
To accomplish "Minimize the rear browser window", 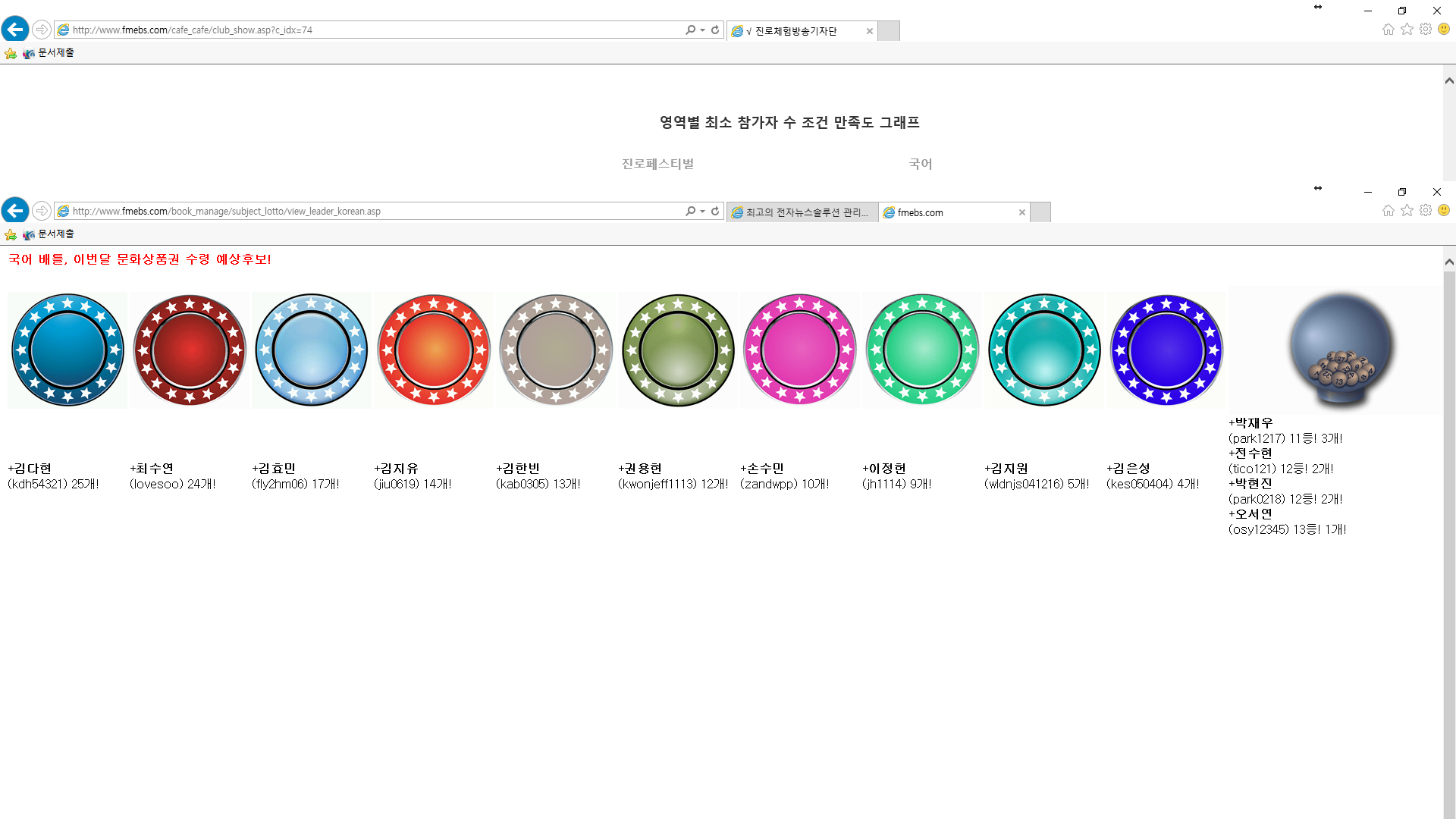I will [1368, 11].
